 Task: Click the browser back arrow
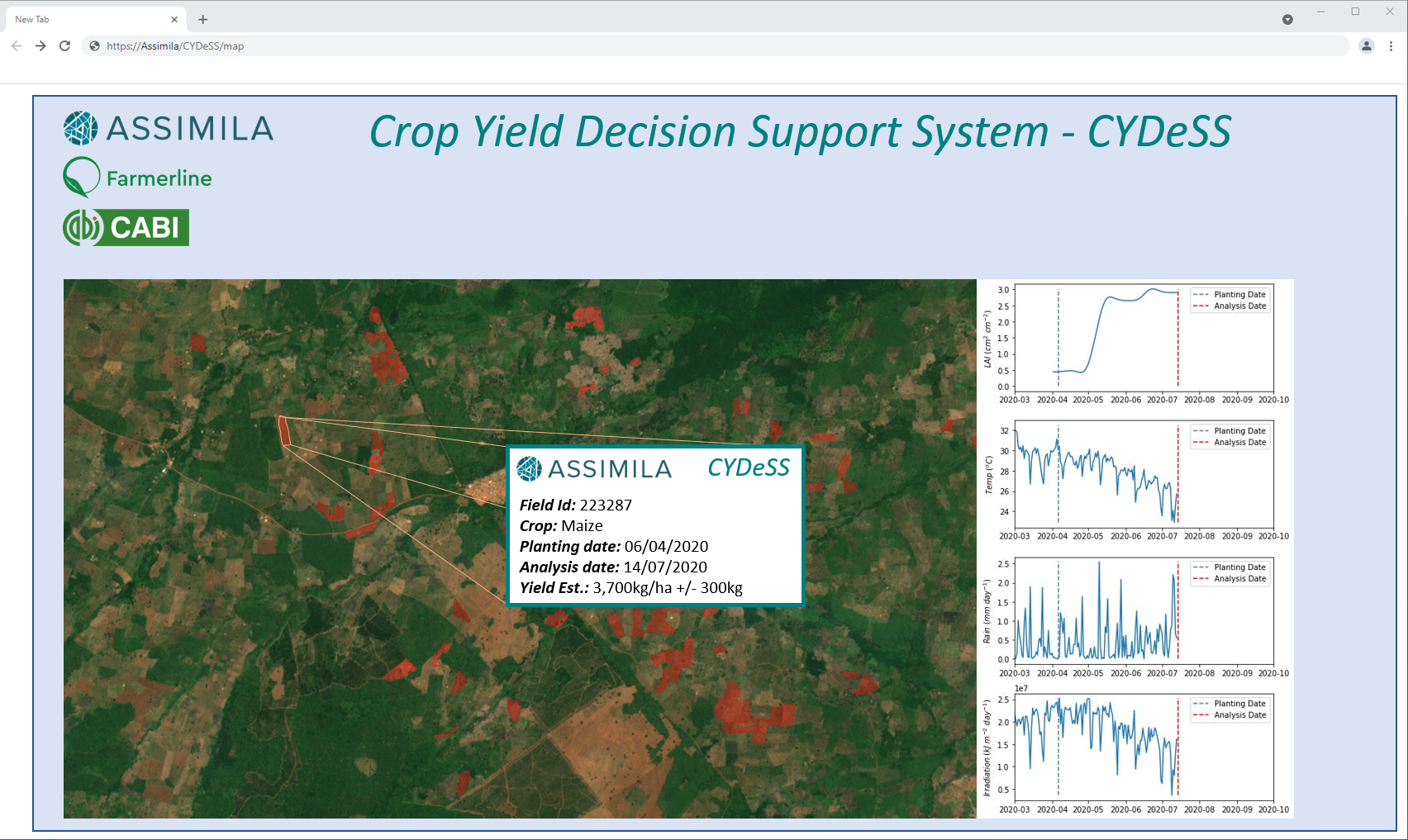tap(17, 46)
